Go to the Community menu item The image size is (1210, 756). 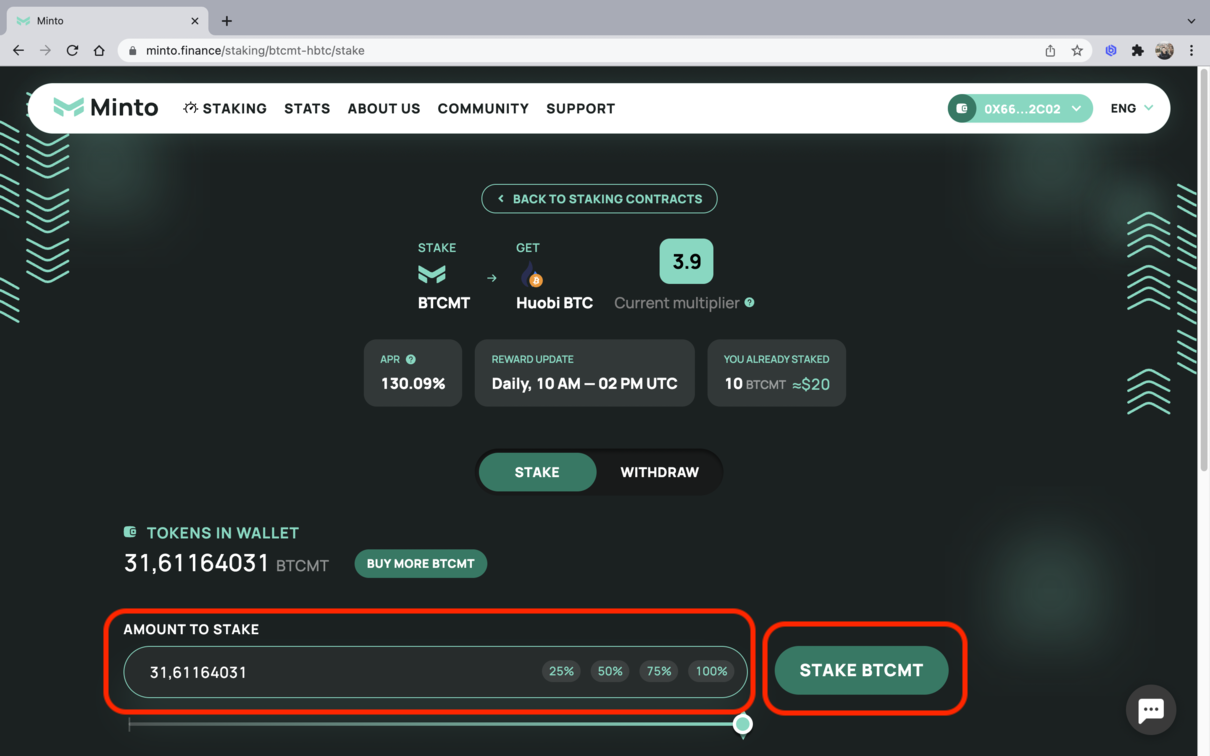pyautogui.click(x=483, y=108)
